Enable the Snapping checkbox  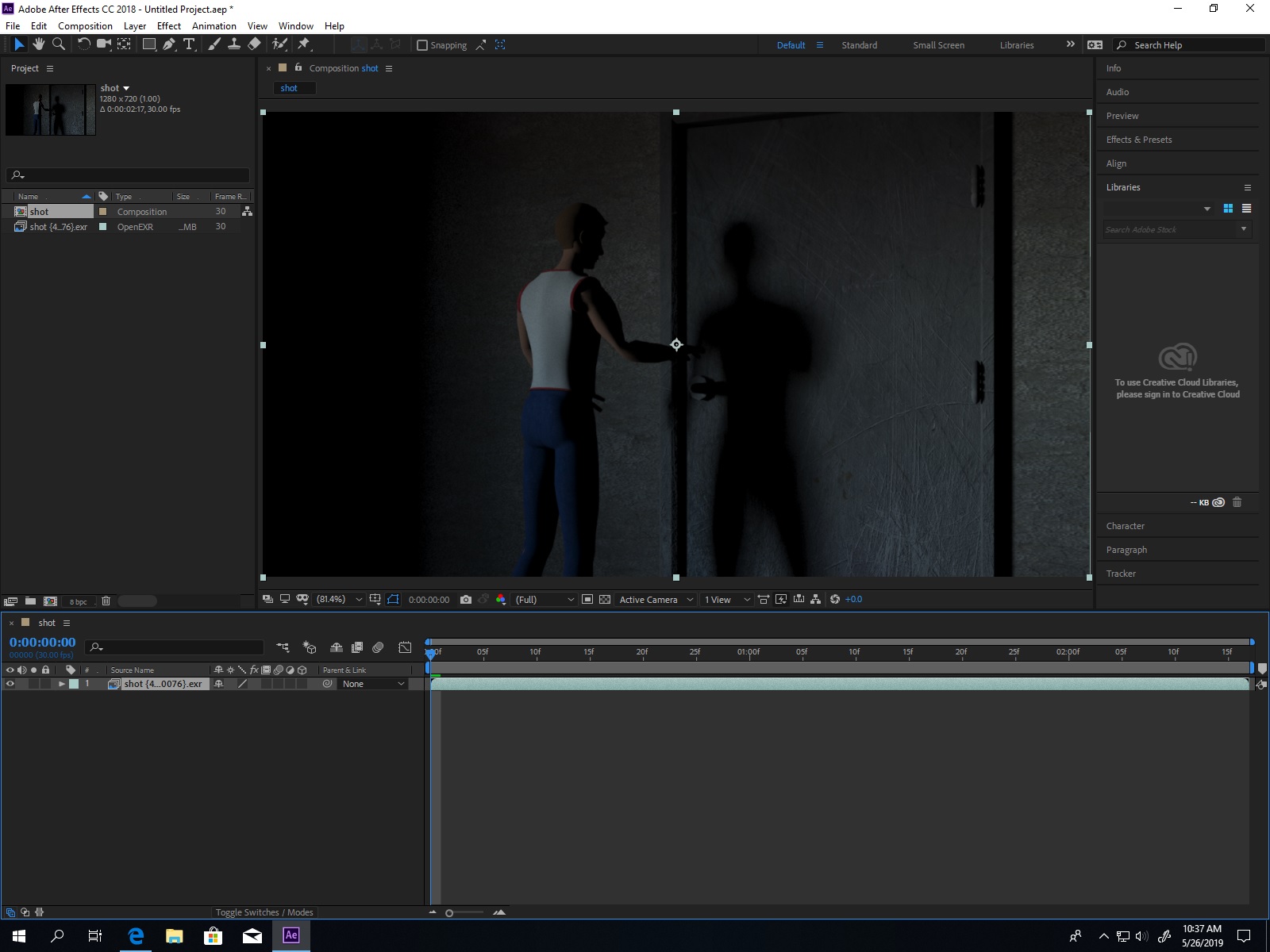422,45
